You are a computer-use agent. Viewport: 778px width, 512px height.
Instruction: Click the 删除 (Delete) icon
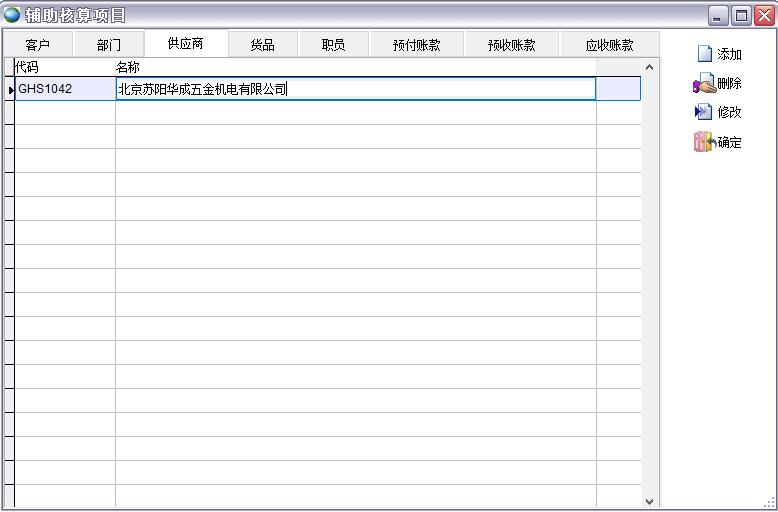pos(704,84)
